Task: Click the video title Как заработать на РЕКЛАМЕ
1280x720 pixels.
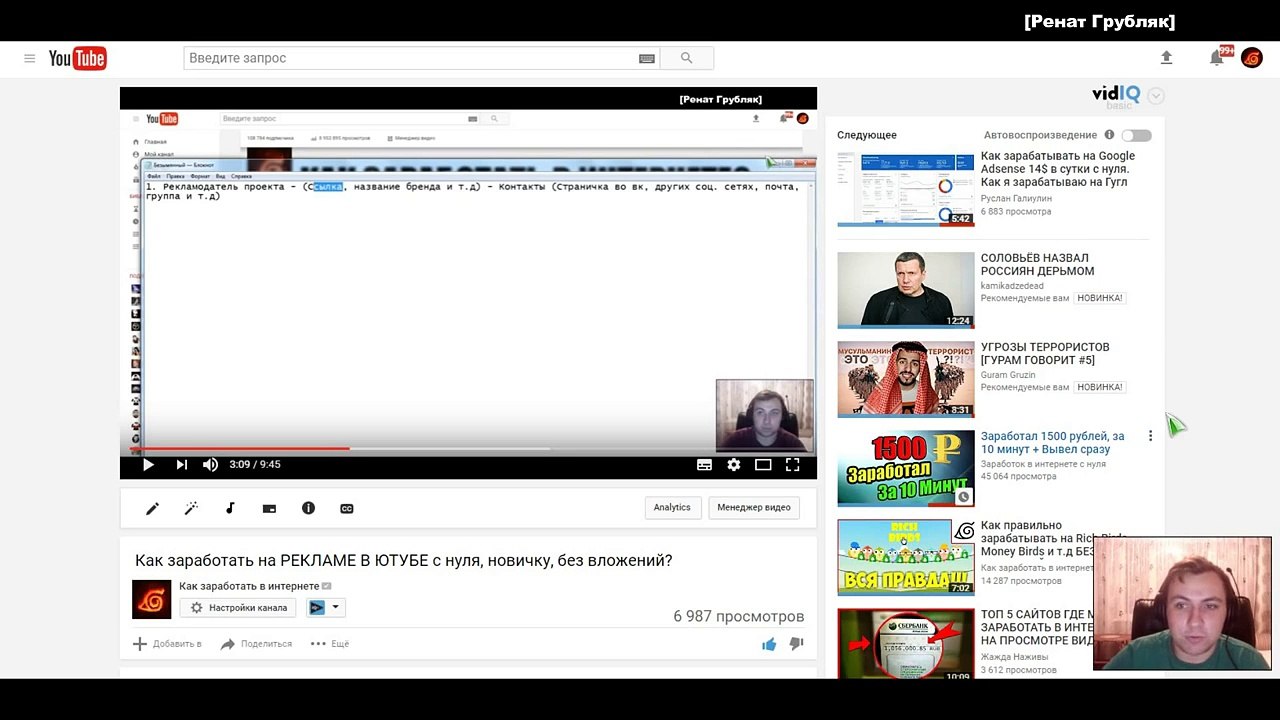Action: (404, 560)
